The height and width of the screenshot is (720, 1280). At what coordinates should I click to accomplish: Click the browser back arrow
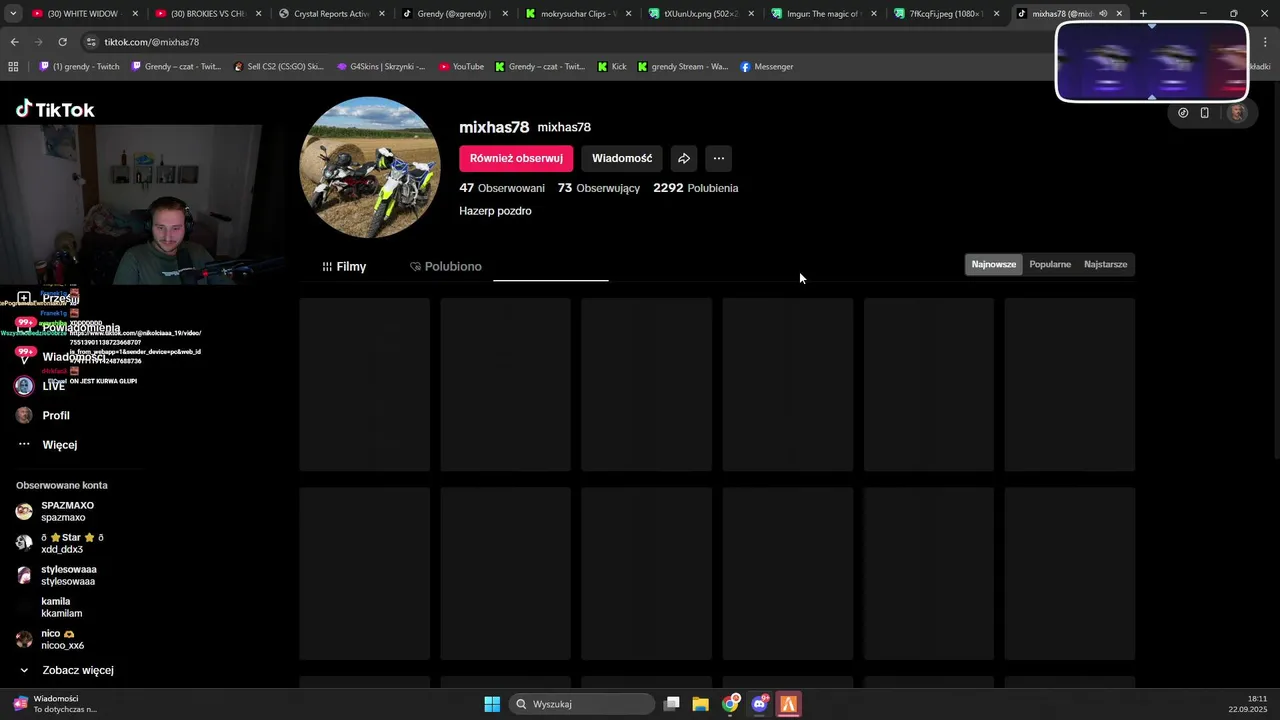pyautogui.click(x=14, y=42)
